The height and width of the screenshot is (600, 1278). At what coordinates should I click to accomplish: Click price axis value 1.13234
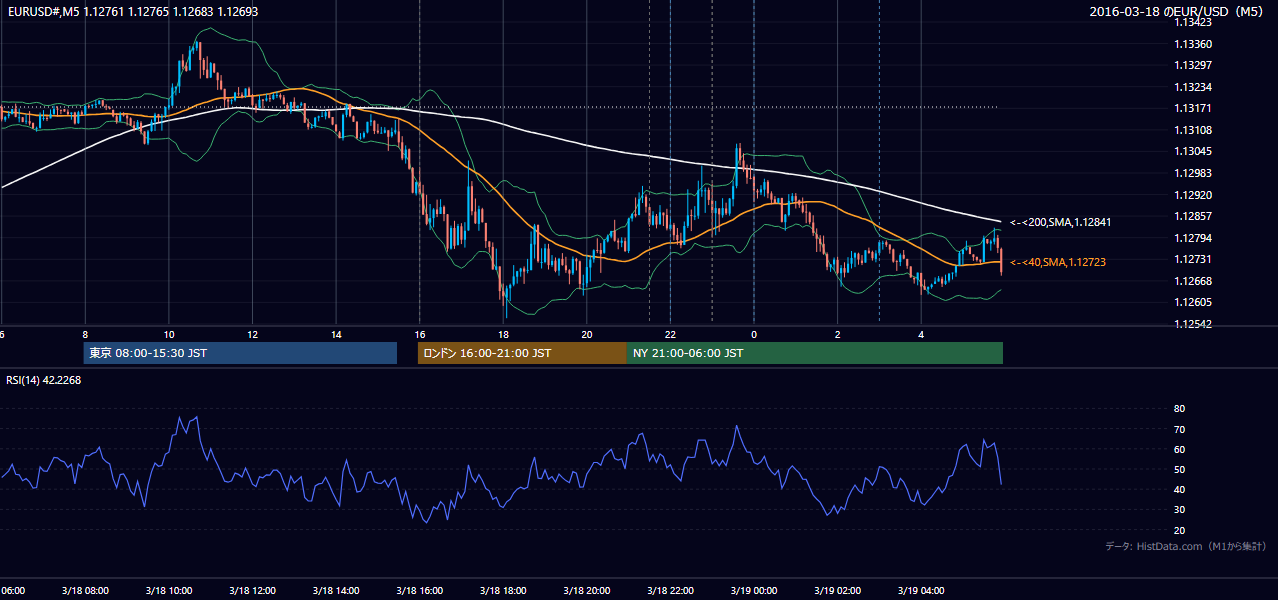tap(1193, 87)
